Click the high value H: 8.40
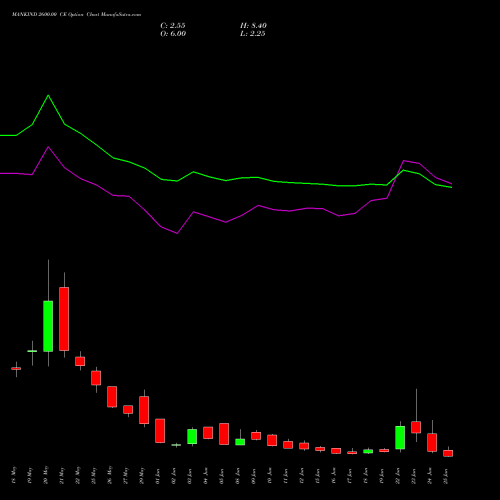The width and height of the screenshot is (500, 500). click(253, 26)
